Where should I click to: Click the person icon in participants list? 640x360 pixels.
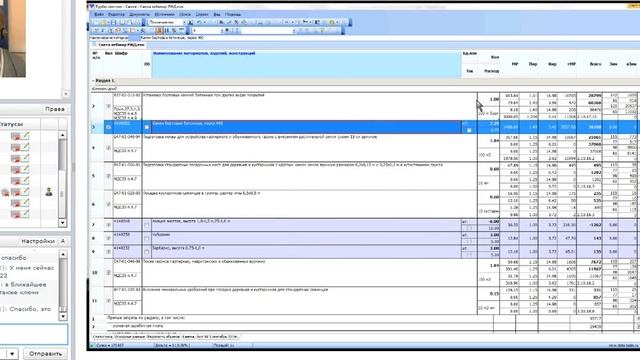tap(49, 191)
